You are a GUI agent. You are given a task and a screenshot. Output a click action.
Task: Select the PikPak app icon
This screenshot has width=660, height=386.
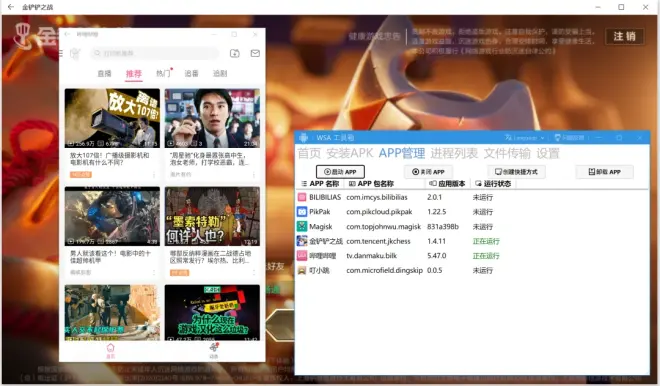tap(302, 212)
